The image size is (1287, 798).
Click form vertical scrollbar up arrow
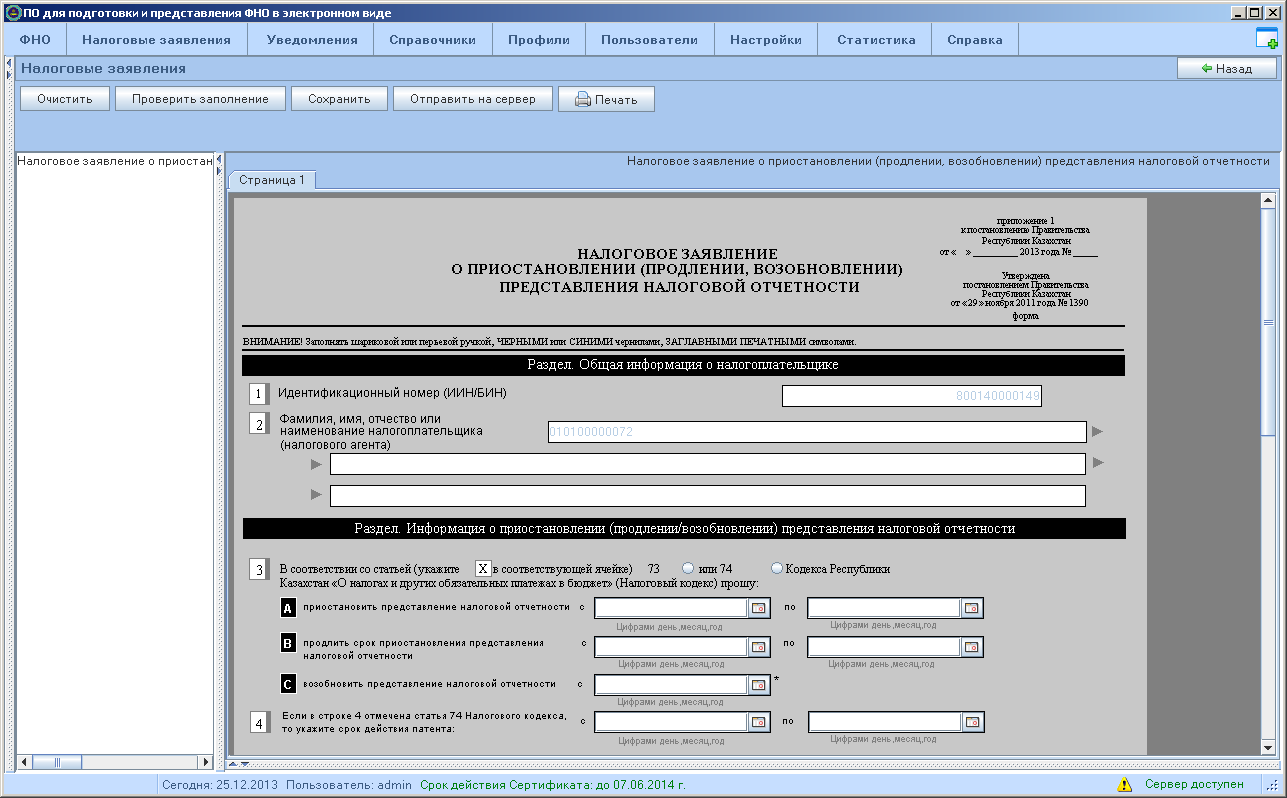point(1268,200)
